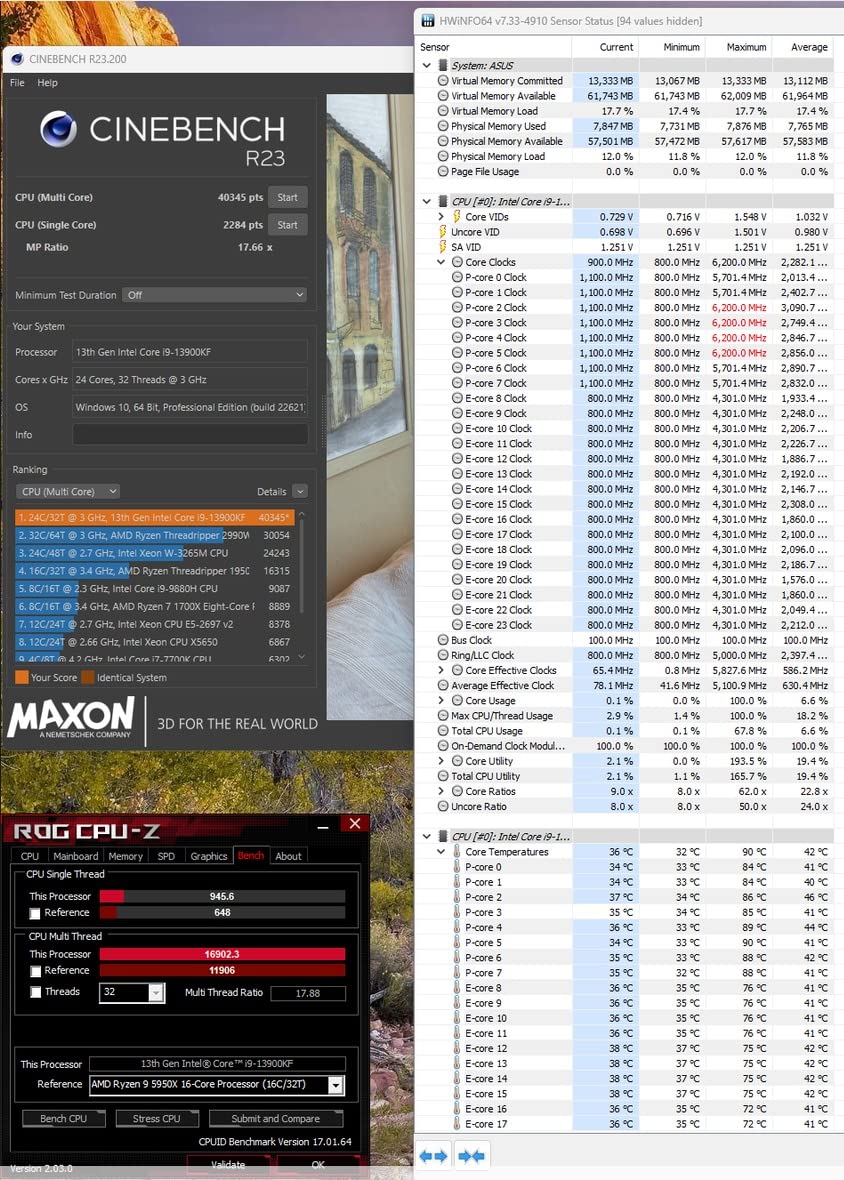The image size is (844, 1180).
Task: Click the Uncore VID lightning bolt icon
Action: point(443,232)
